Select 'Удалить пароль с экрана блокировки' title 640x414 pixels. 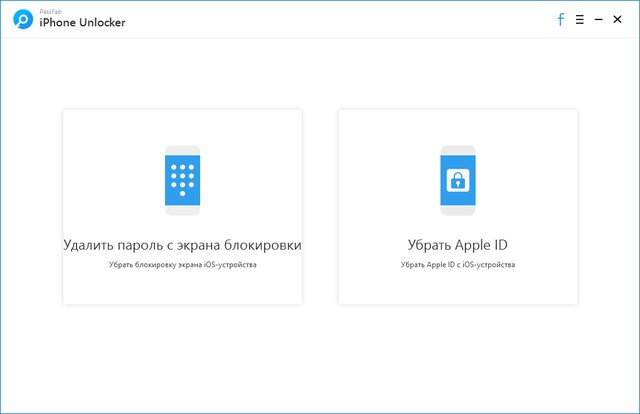pos(182,245)
